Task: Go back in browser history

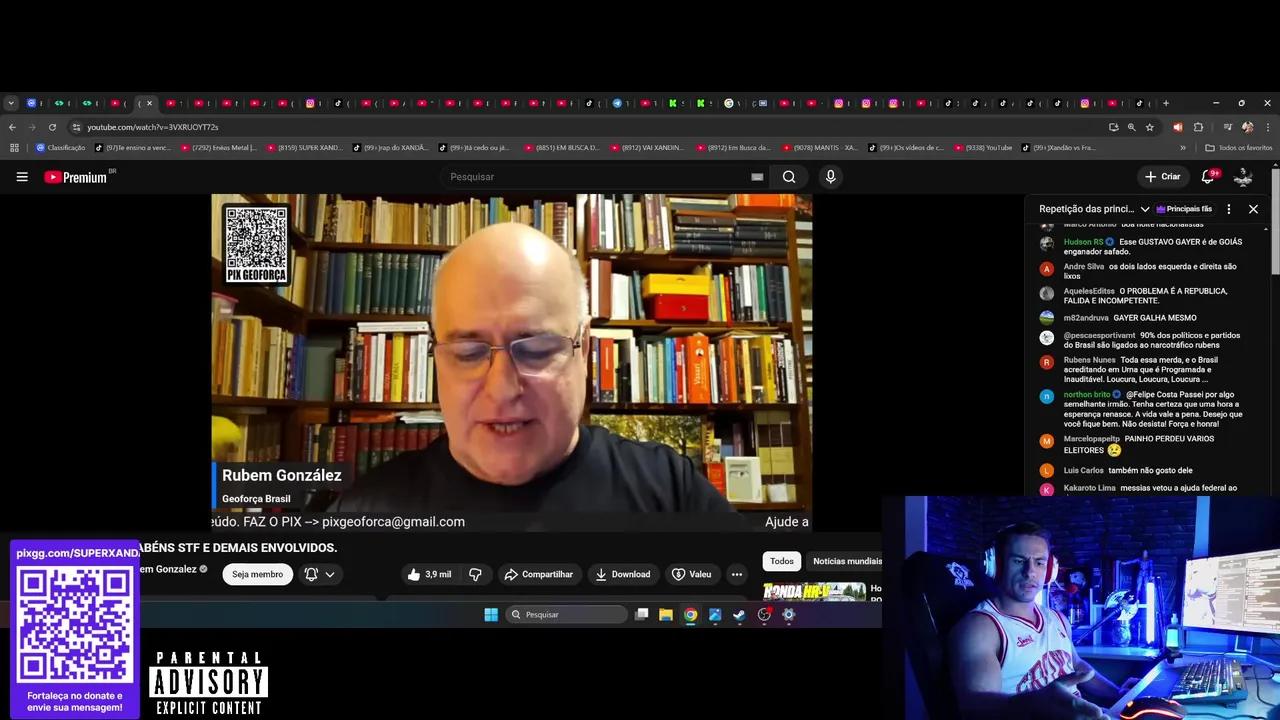Action: pyautogui.click(x=12, y=127)
